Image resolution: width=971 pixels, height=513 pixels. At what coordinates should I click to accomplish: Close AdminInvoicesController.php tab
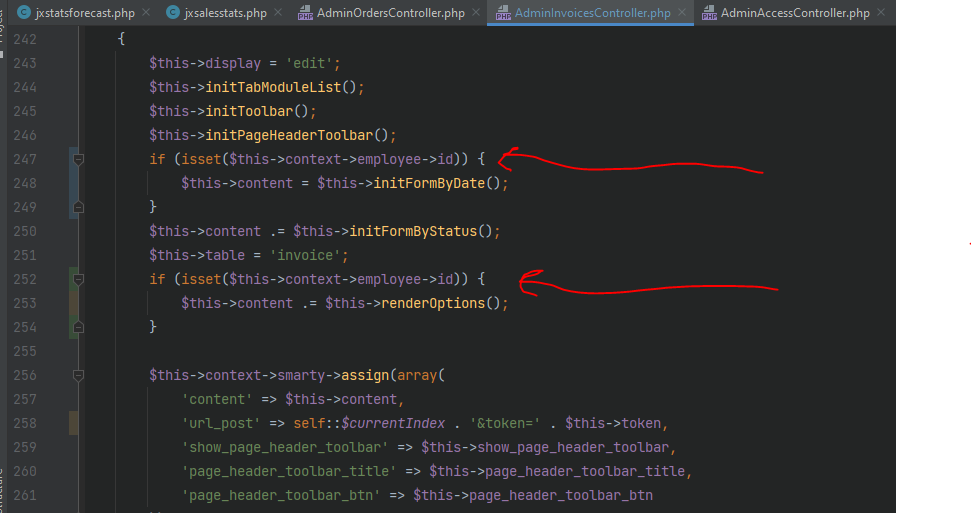coord(682,12)
